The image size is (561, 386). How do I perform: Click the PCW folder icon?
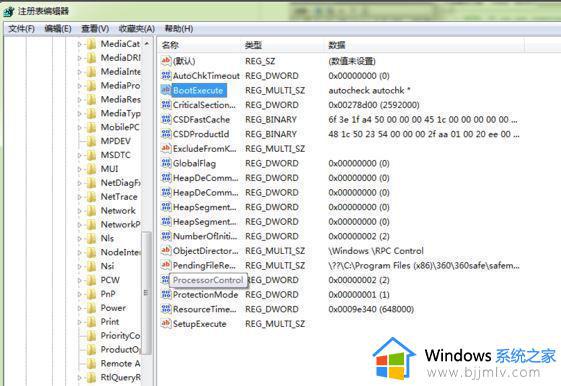tap(92, 280)
